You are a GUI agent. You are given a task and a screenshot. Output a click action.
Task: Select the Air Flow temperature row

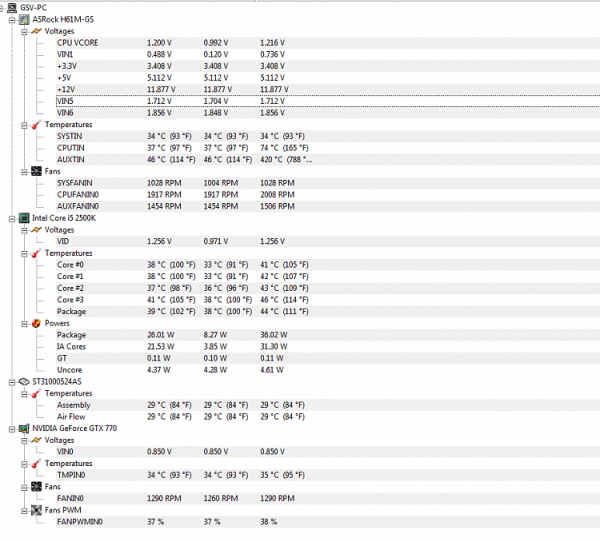[x=328, y=416]
